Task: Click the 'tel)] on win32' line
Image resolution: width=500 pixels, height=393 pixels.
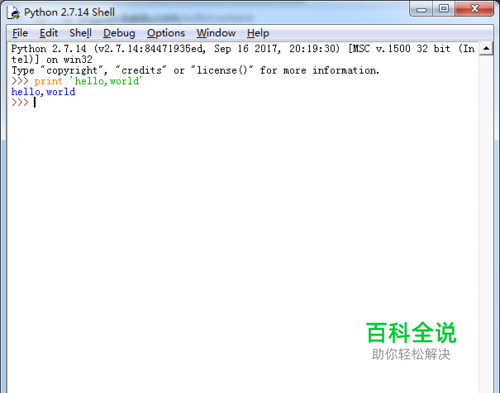Action: (x=52, y=60)
